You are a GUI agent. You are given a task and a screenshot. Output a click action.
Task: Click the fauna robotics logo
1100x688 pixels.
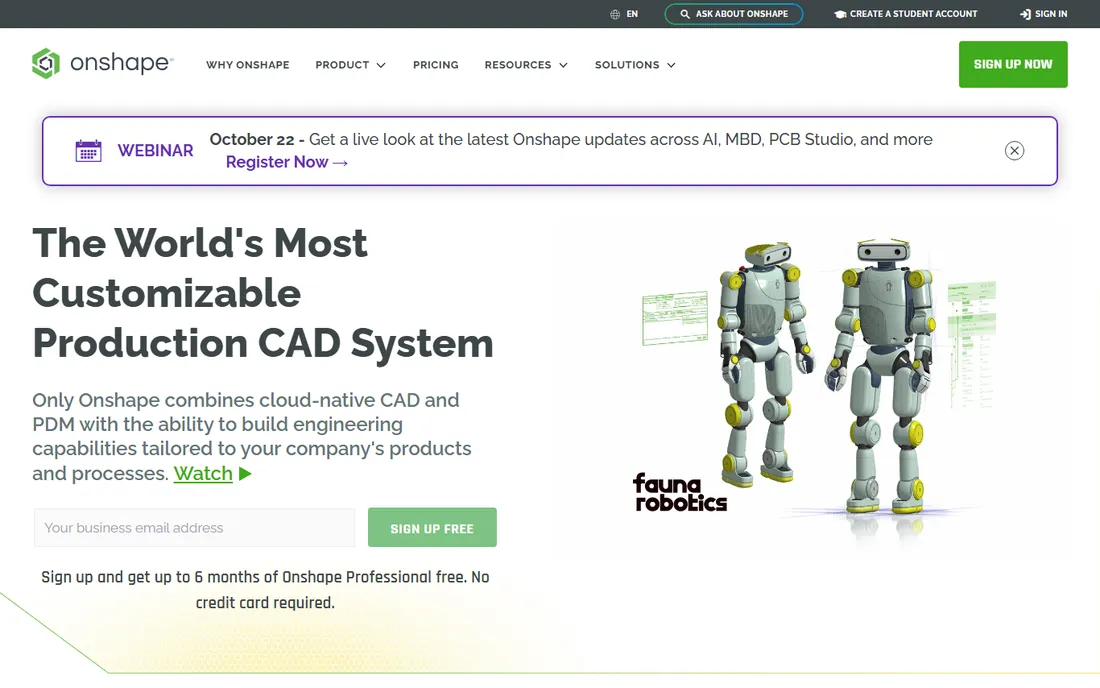(680, 492)
